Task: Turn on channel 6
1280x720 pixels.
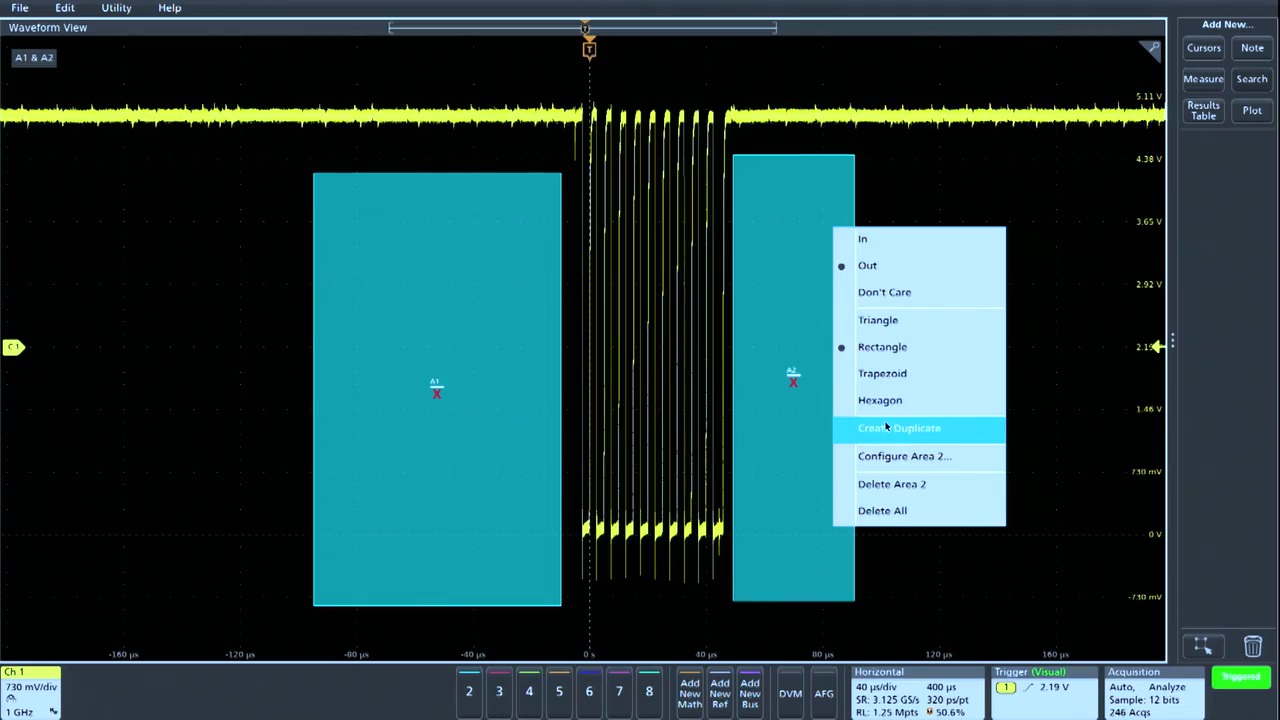Action: point(589,691)
